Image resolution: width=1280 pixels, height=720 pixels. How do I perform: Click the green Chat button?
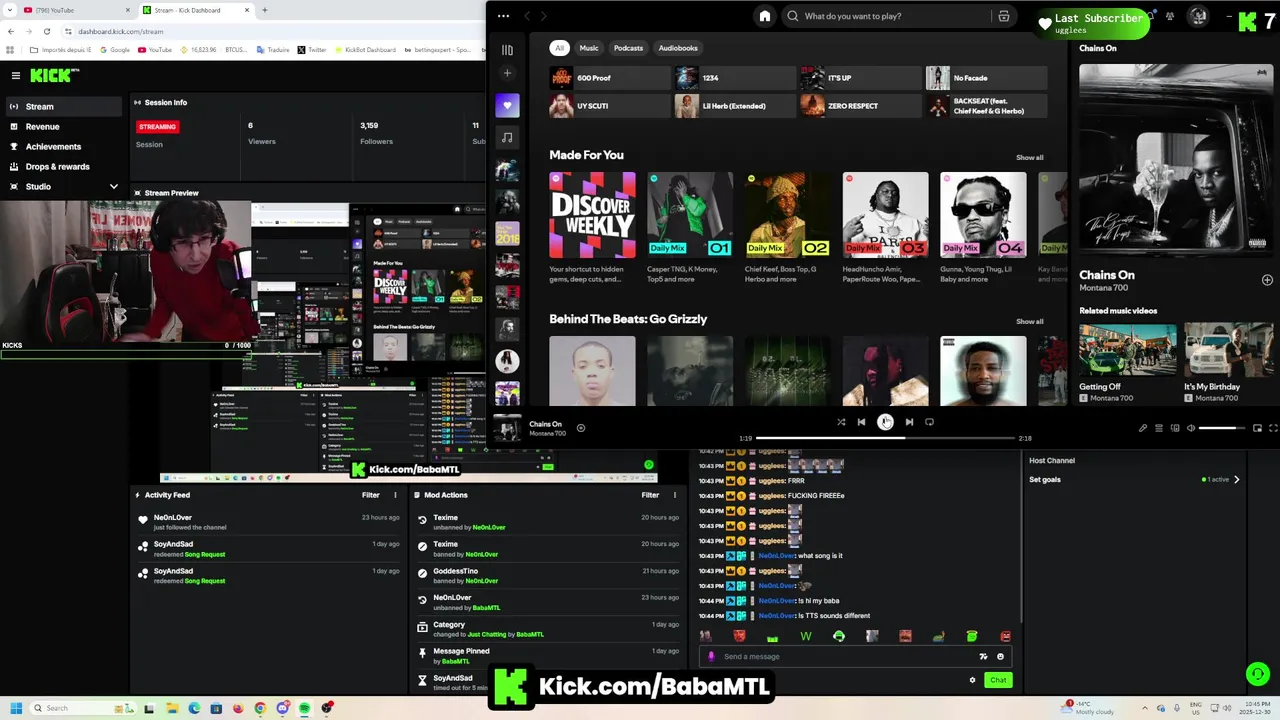[998, 680]
